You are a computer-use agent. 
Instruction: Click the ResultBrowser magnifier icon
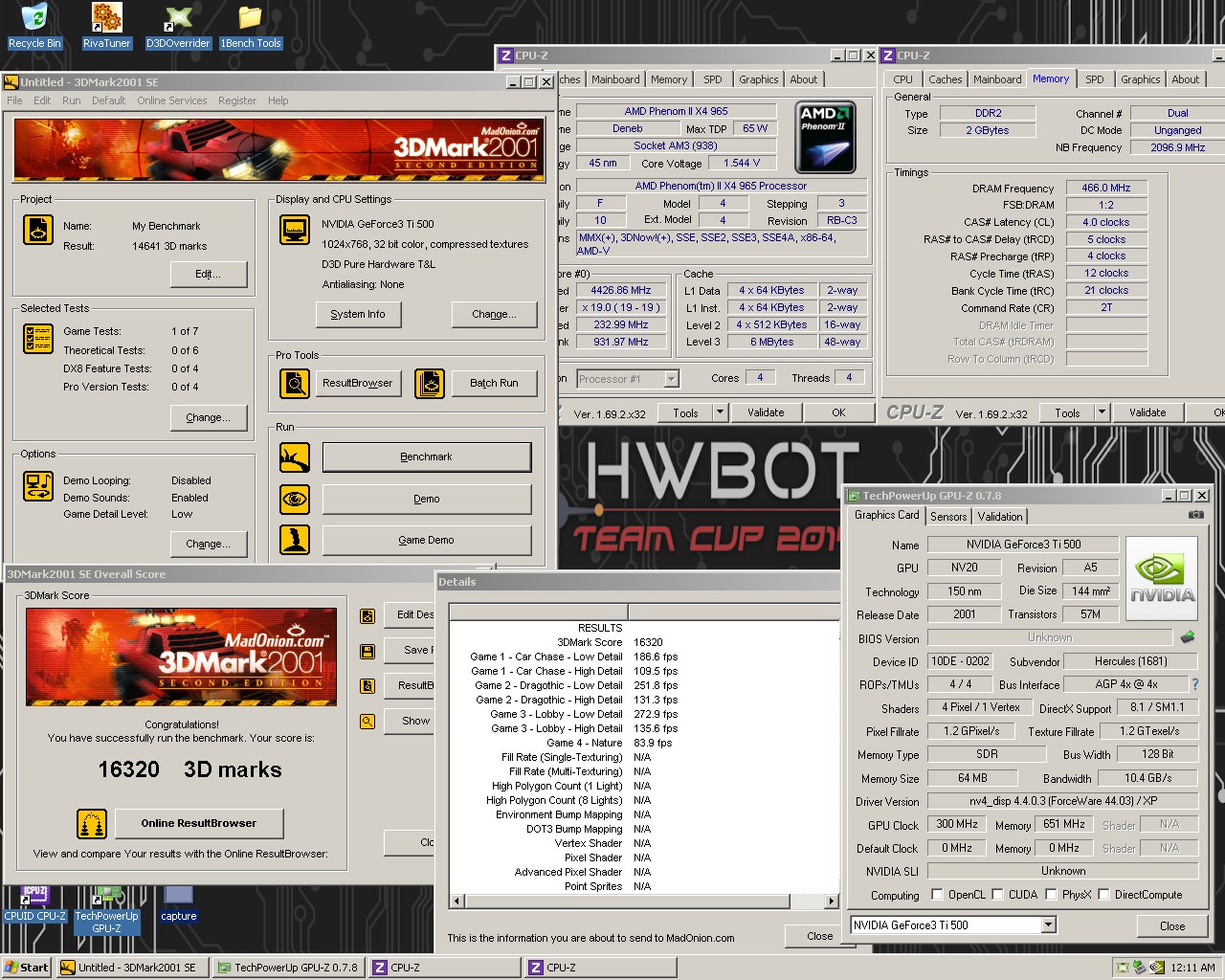[x=295, y=383]
